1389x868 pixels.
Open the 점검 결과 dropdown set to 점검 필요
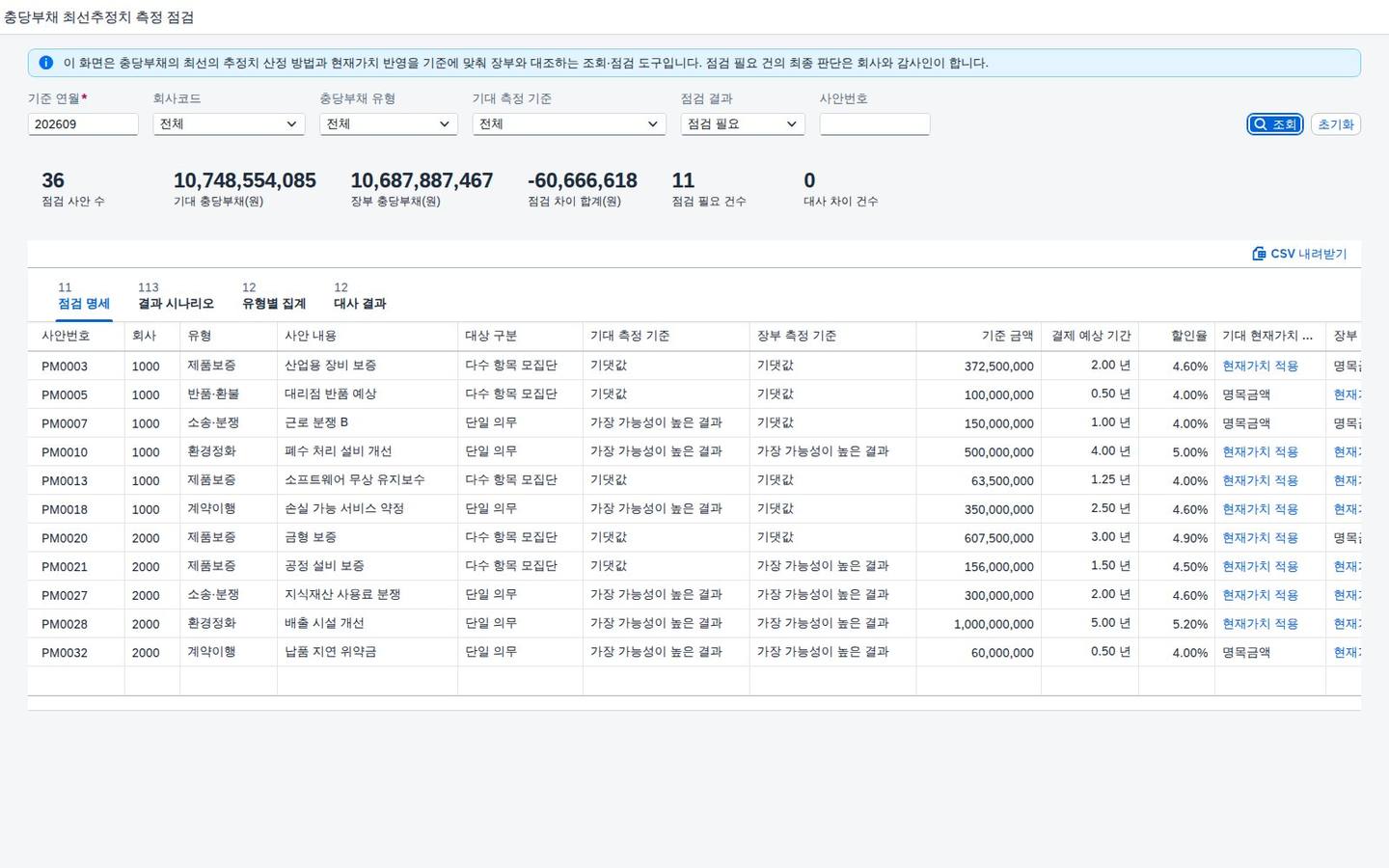click(x=743, y=124)
